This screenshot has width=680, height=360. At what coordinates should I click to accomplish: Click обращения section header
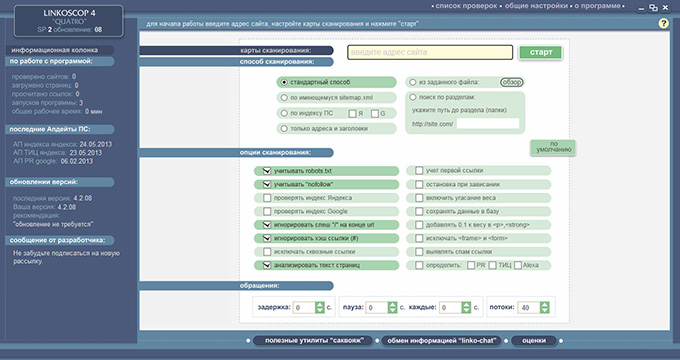[x=236, y=286]
